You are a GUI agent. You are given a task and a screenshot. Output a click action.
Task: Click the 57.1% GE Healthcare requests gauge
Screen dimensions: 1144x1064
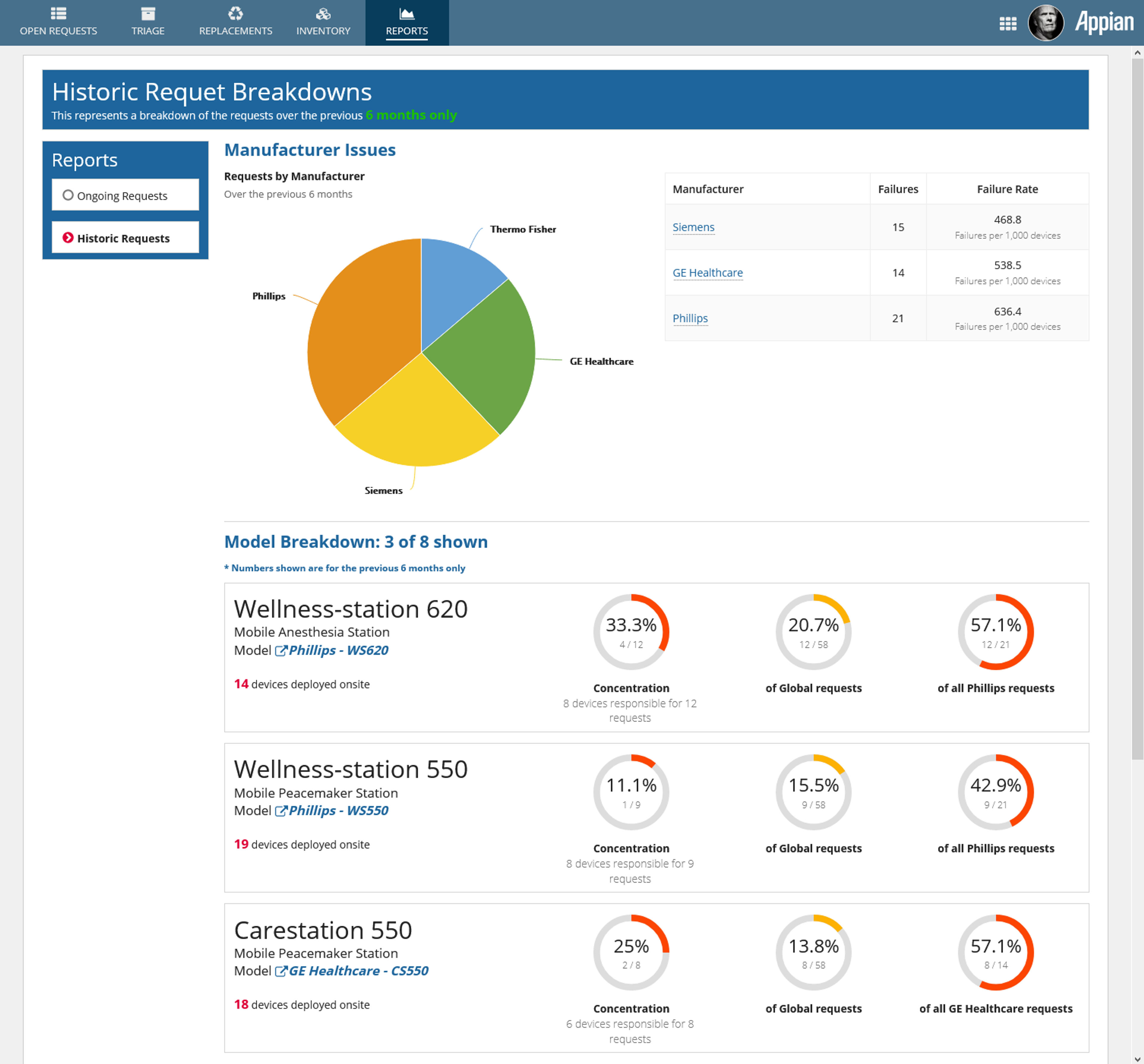pyautogui.click(x=996, y=952)
